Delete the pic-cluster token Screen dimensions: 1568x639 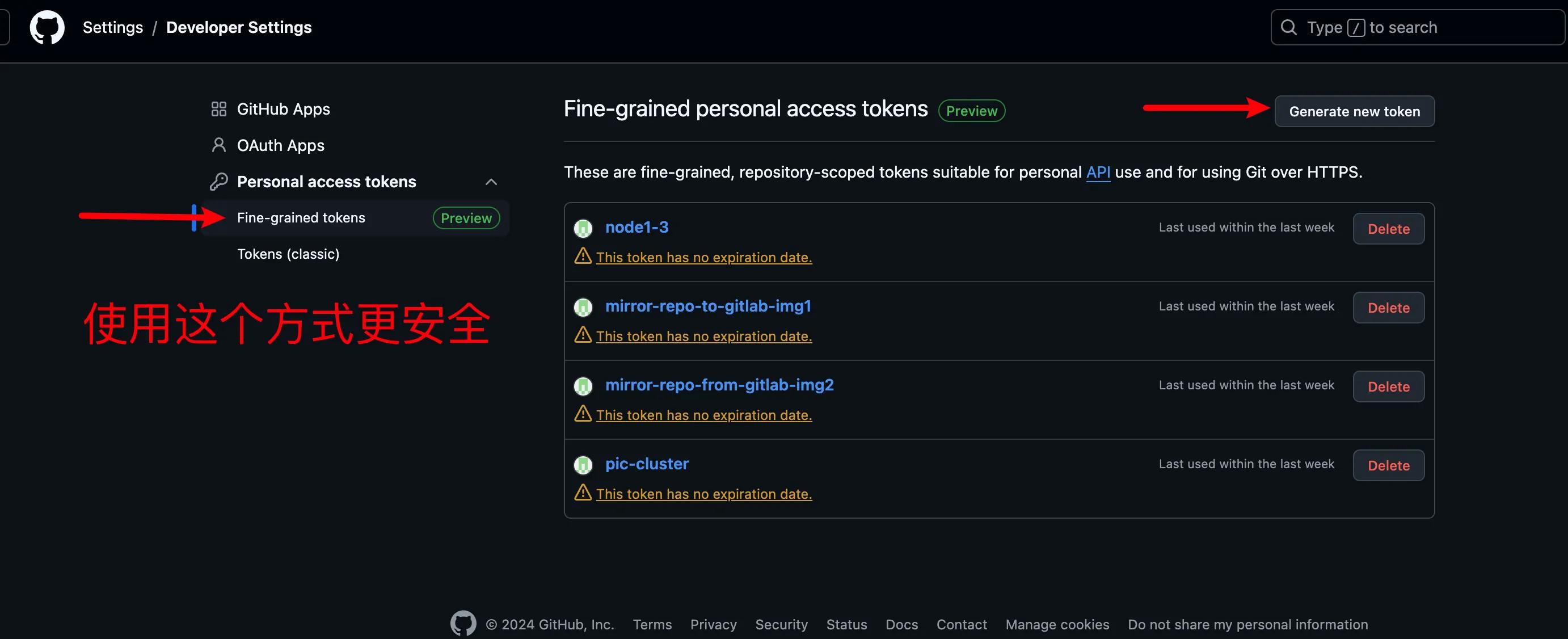pos(1388,465)
